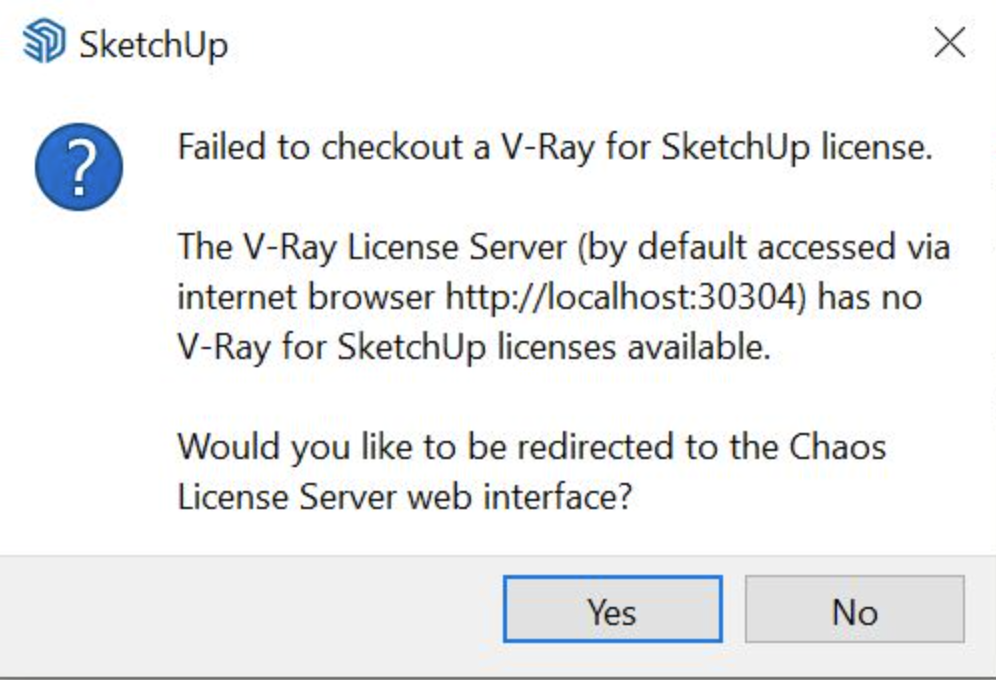This screenshot has width=996, height=680.
Task: Click the 'Failed to checkout' message line
Action: (555, 148)
